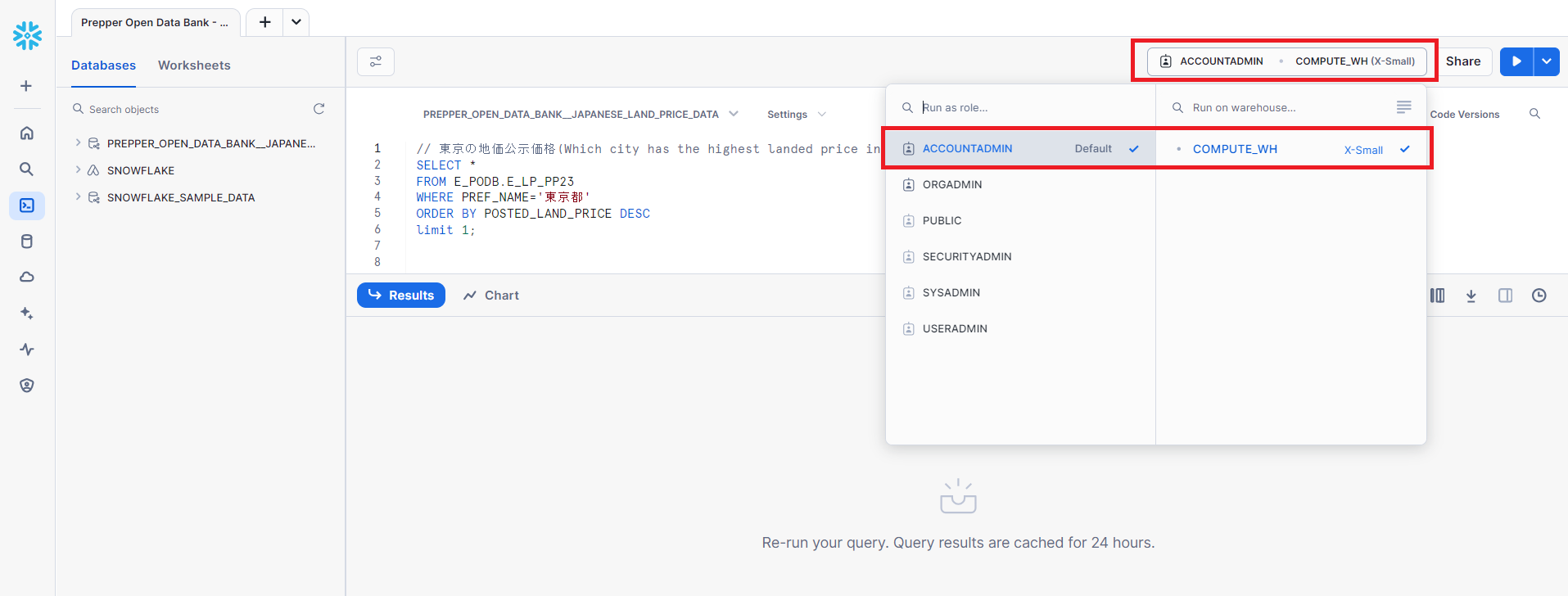Open the database context dropdown PREPPER_OPEN_DATA_BANK

pos(581,115)
